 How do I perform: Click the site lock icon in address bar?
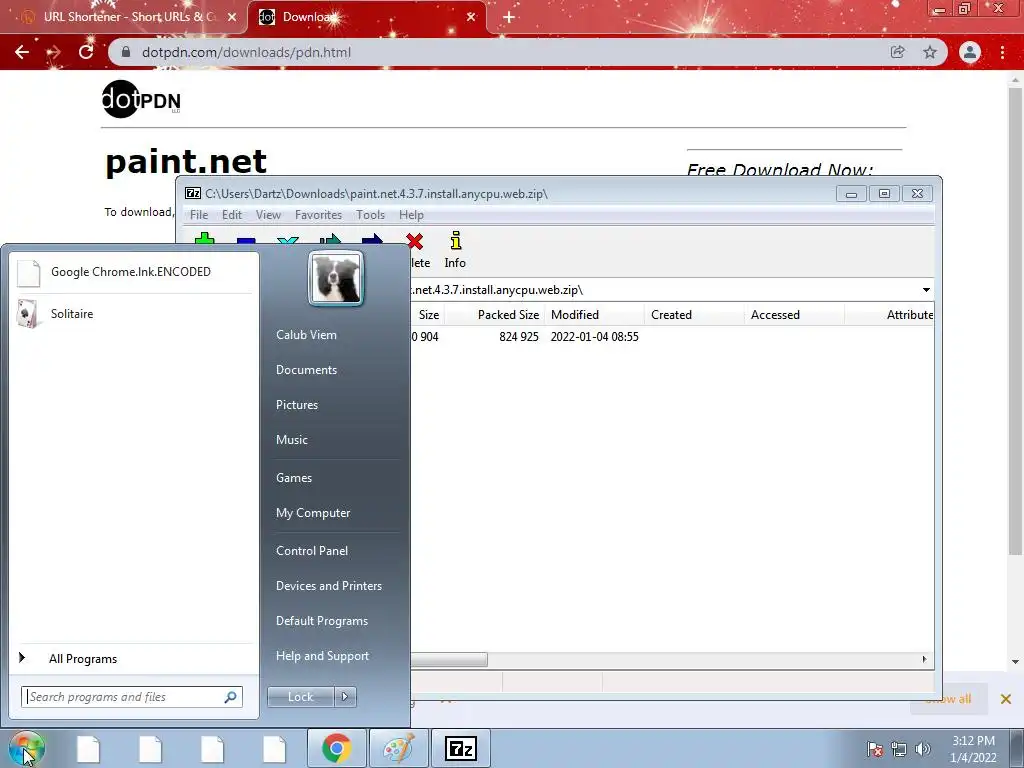click(126, 52)
